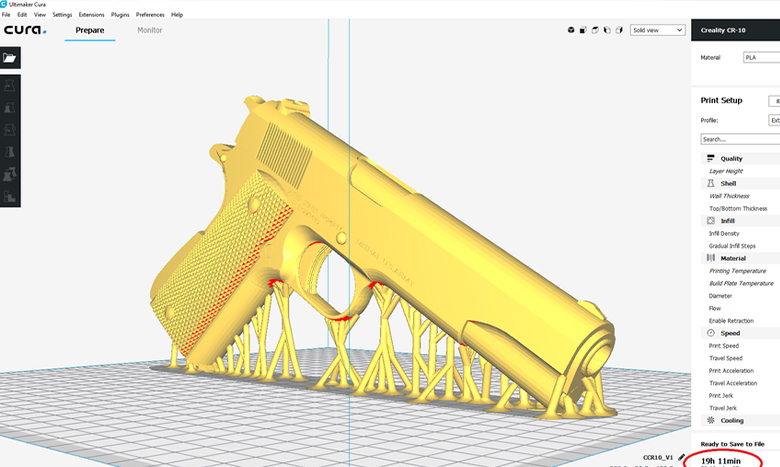Open the Edit menu

22,15
